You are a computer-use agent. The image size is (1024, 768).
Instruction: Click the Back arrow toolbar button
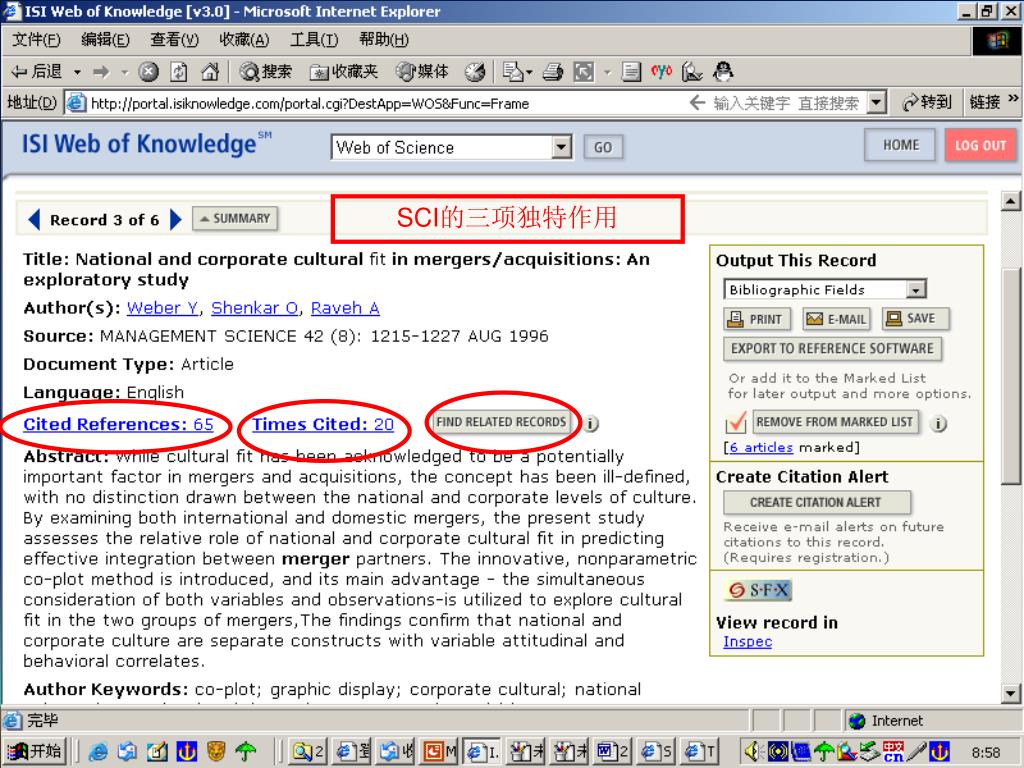coord(37,71)
